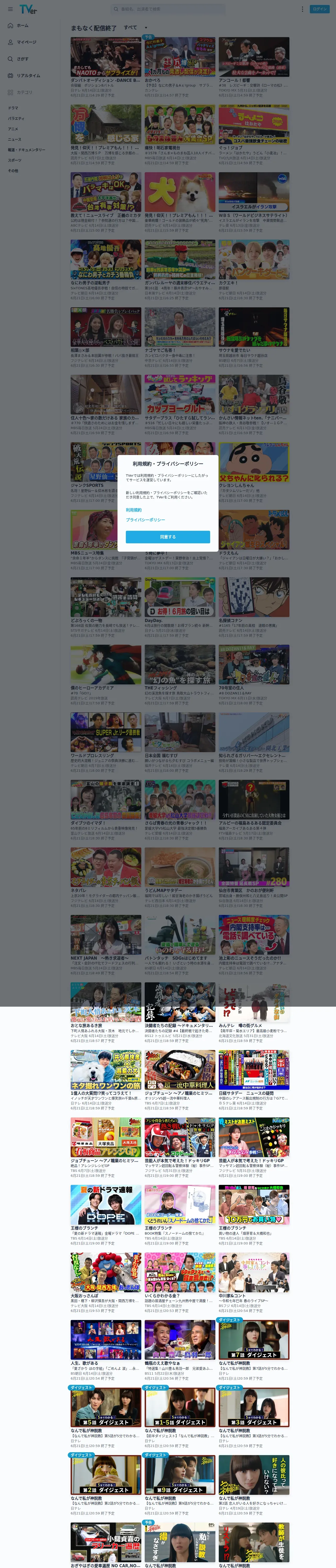Viewport: 336px width, 1568px height.
Task: Open いくらかわかる金？ thumbnail
Action: 180,1273
